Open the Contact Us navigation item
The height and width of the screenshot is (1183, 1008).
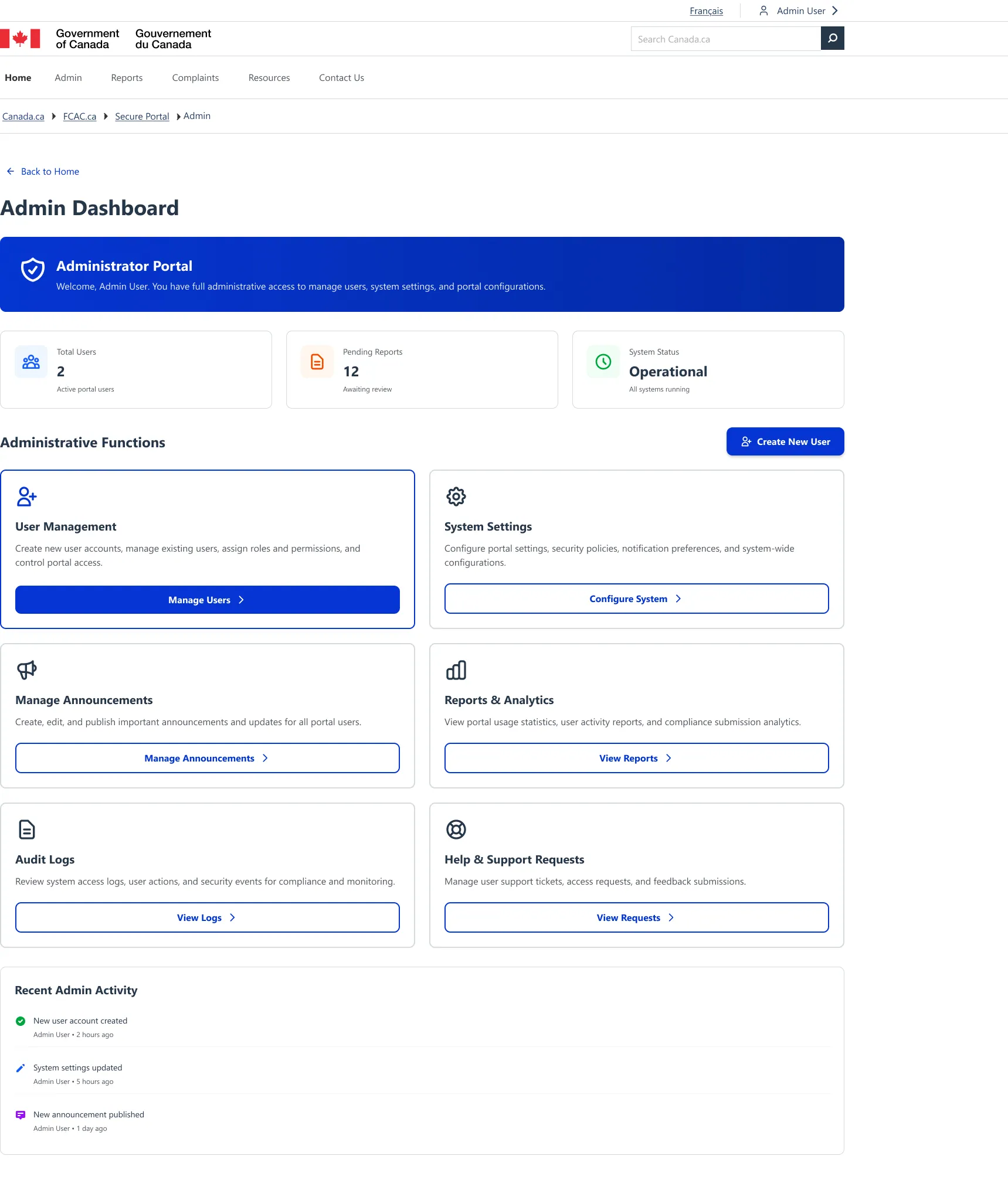[x=341, y=78]
